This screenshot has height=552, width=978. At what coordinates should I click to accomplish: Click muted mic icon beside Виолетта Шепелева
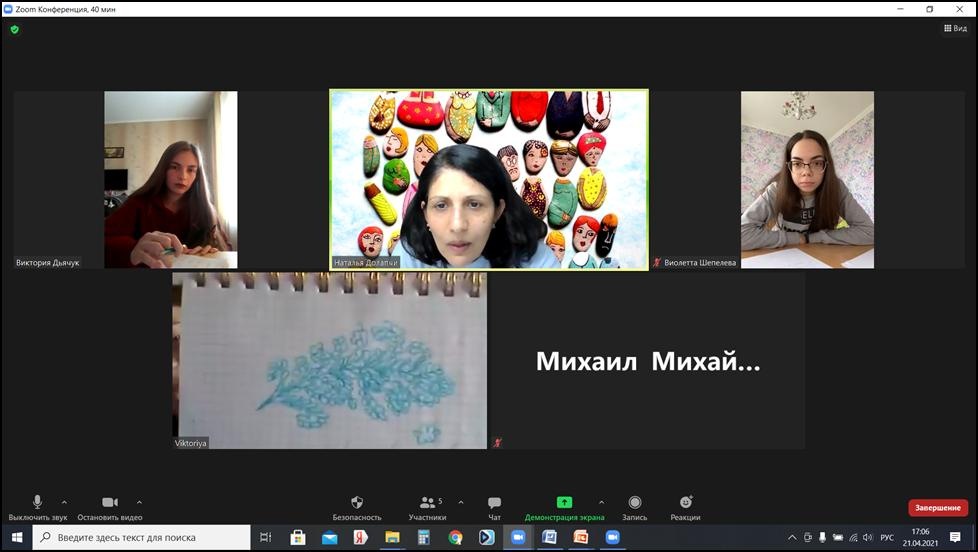coord(657,263)
